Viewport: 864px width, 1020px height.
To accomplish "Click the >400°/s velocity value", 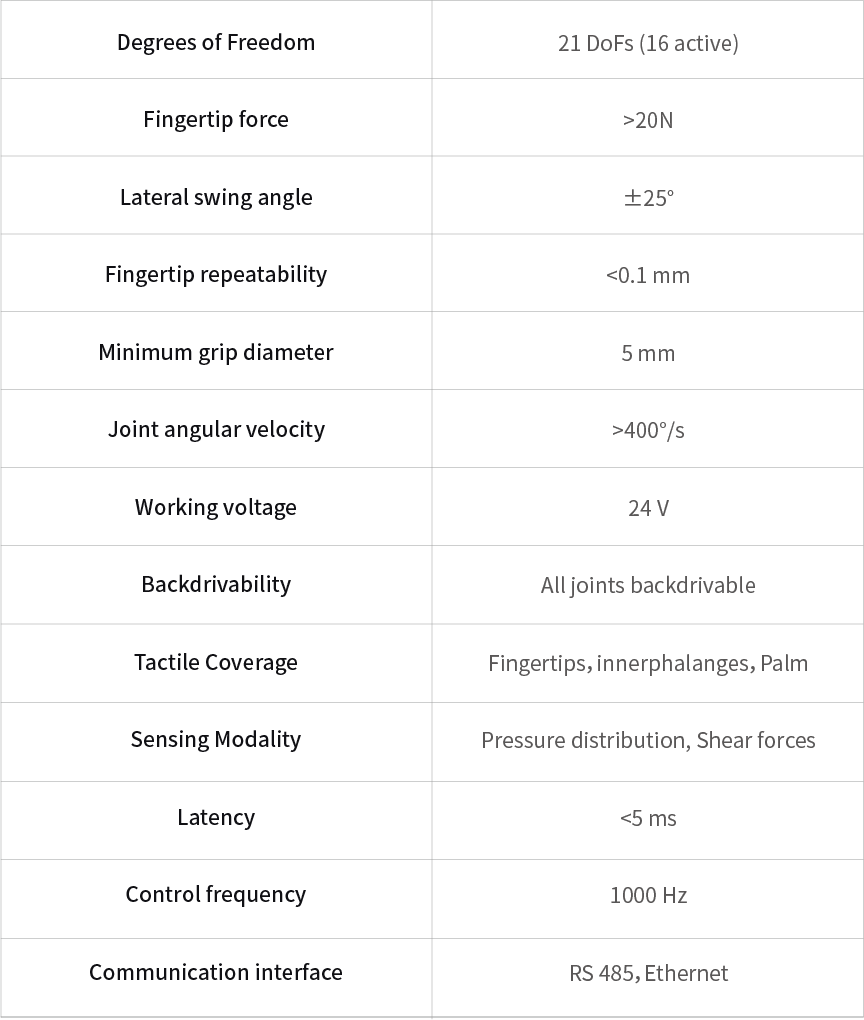I will [648, 430].
